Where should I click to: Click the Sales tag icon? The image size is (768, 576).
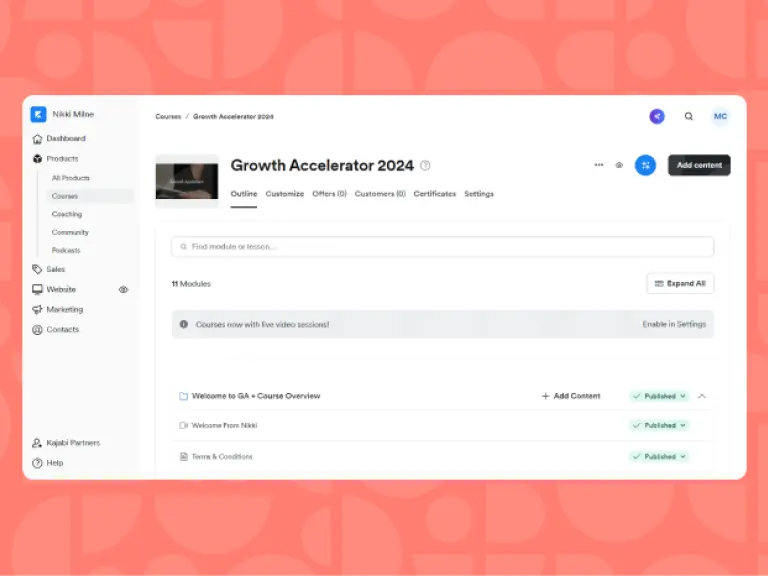click(x=37, y=269)
